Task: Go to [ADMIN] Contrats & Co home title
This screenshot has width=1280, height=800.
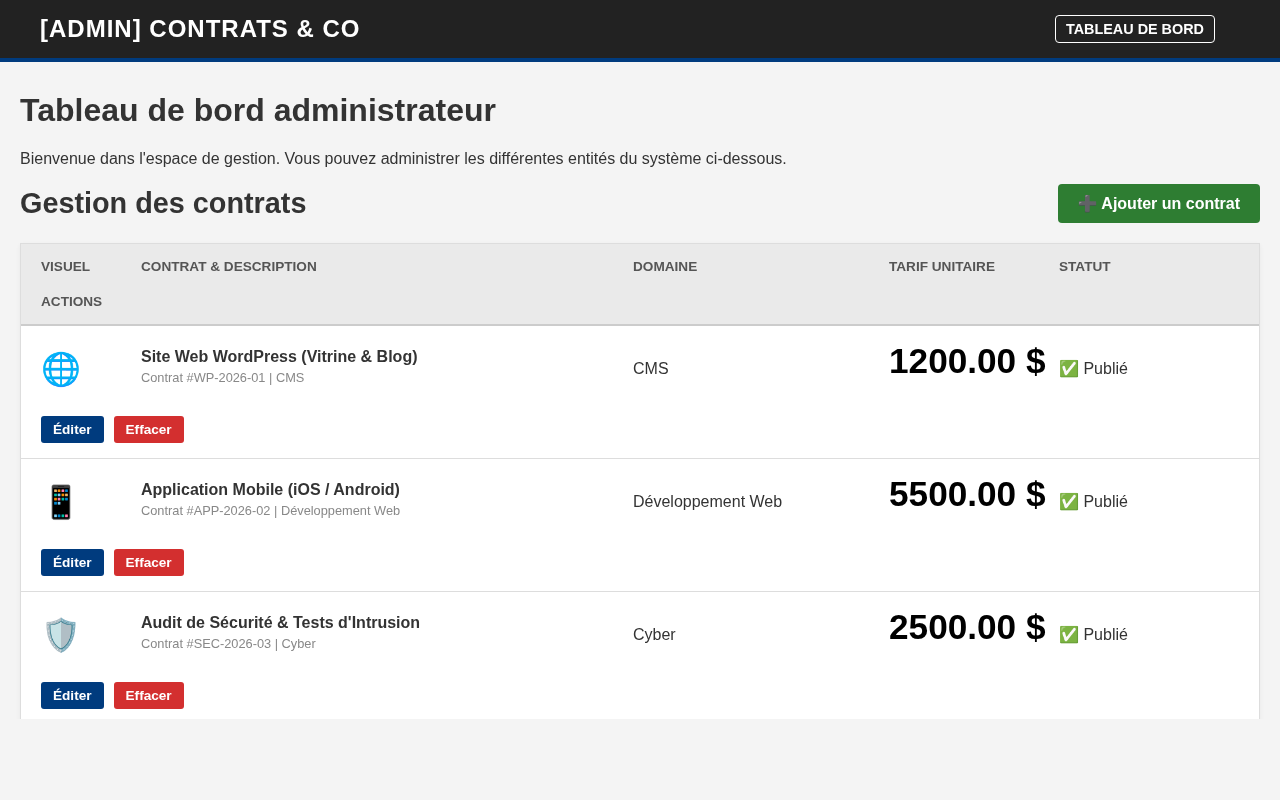Action: [x=200, y=29]
